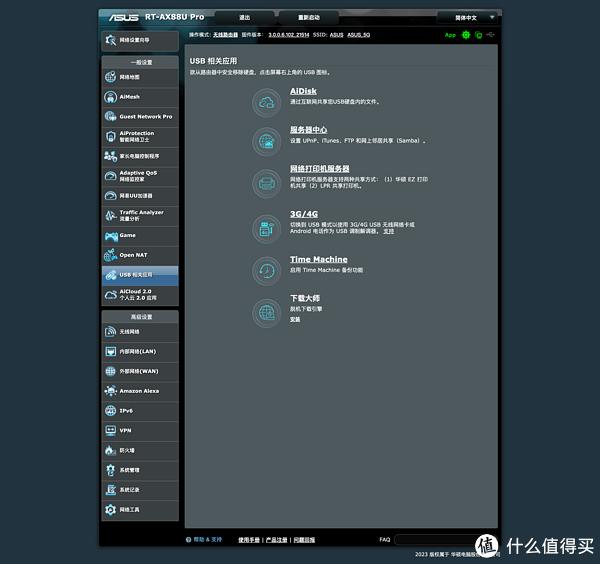Click the ASUS_5G SSID link

359,35
